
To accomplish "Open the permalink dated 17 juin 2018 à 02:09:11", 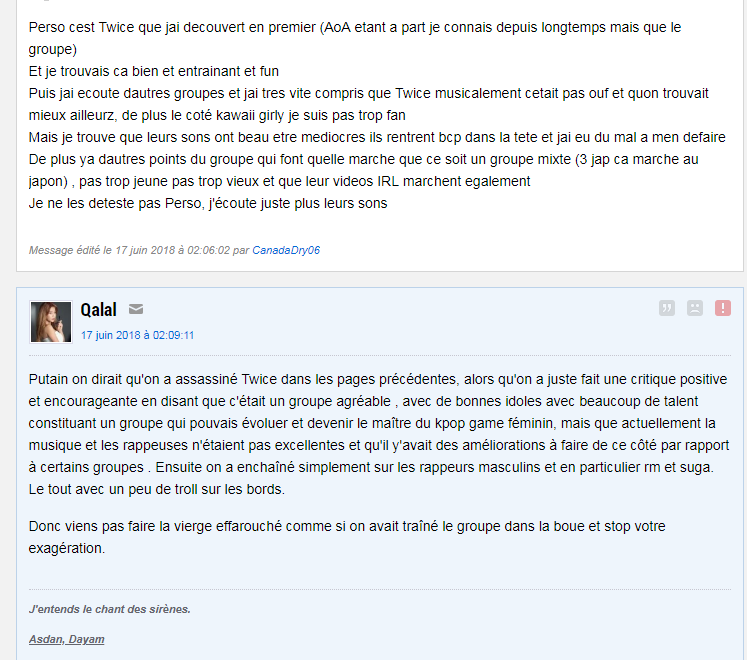I will coord(137,335).
